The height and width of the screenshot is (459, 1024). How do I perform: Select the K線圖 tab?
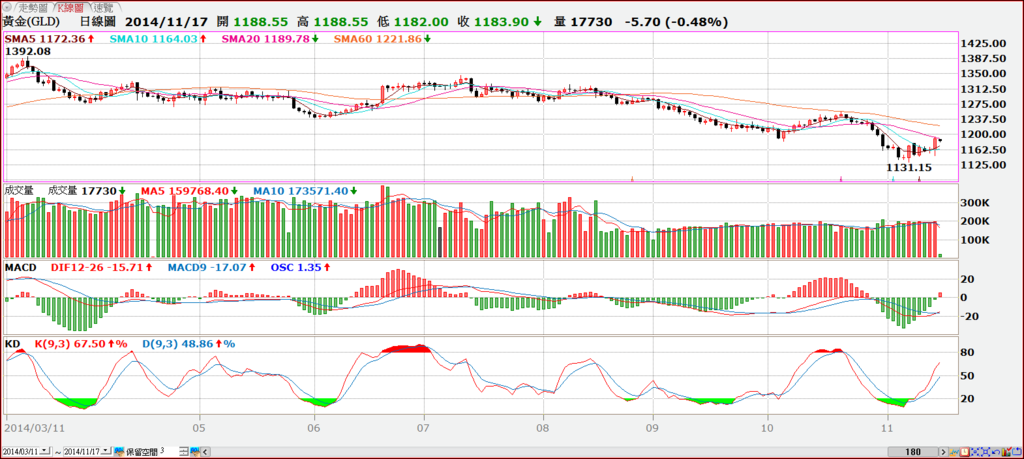(69, 8)
